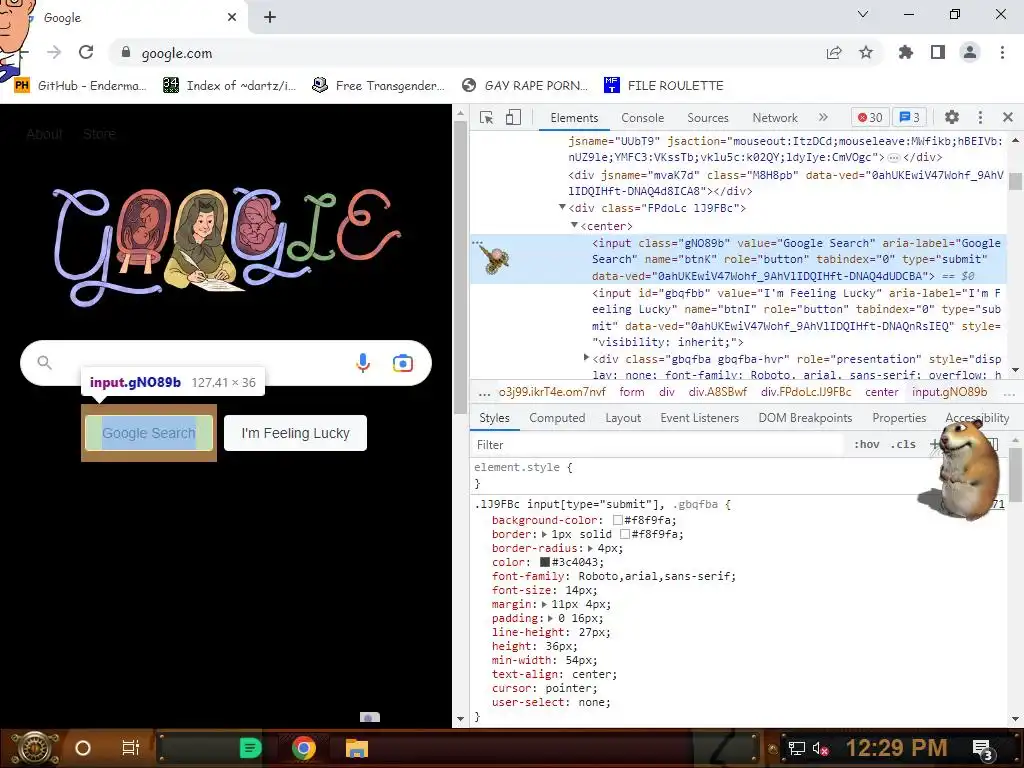Screen dimensions: 1024x768
Task: Switch to the Sources tab
Action: tap(708, 118)
